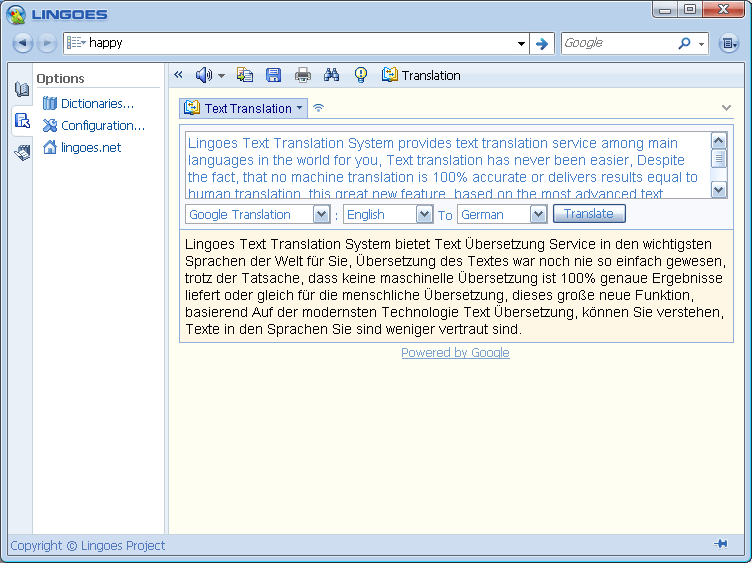The height and width of the screenshot is (563, 752).
Task: Click the copy icon in toolbar
Action: point(245,75)
